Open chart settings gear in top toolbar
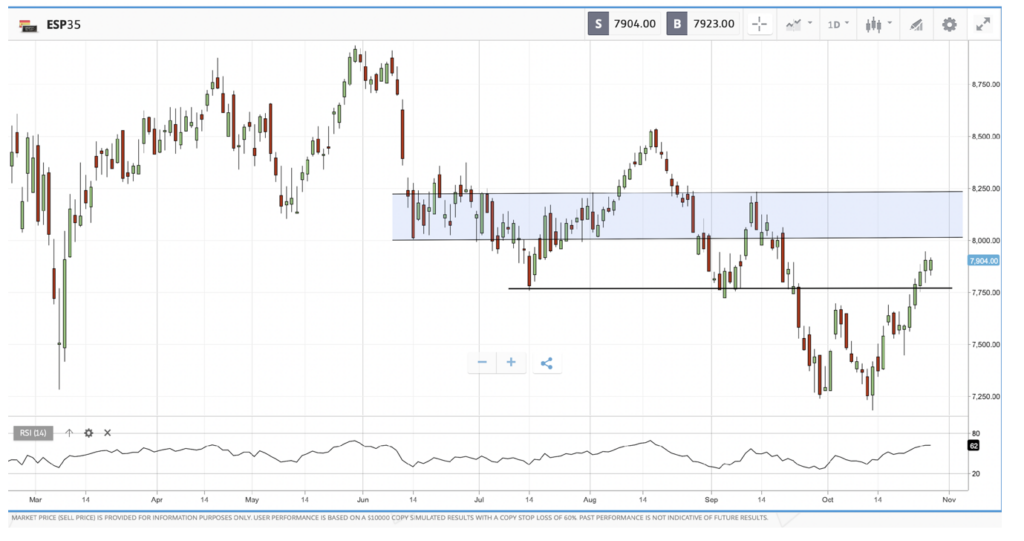Viewport: 1024px width, 541px height. coord(949,24)
